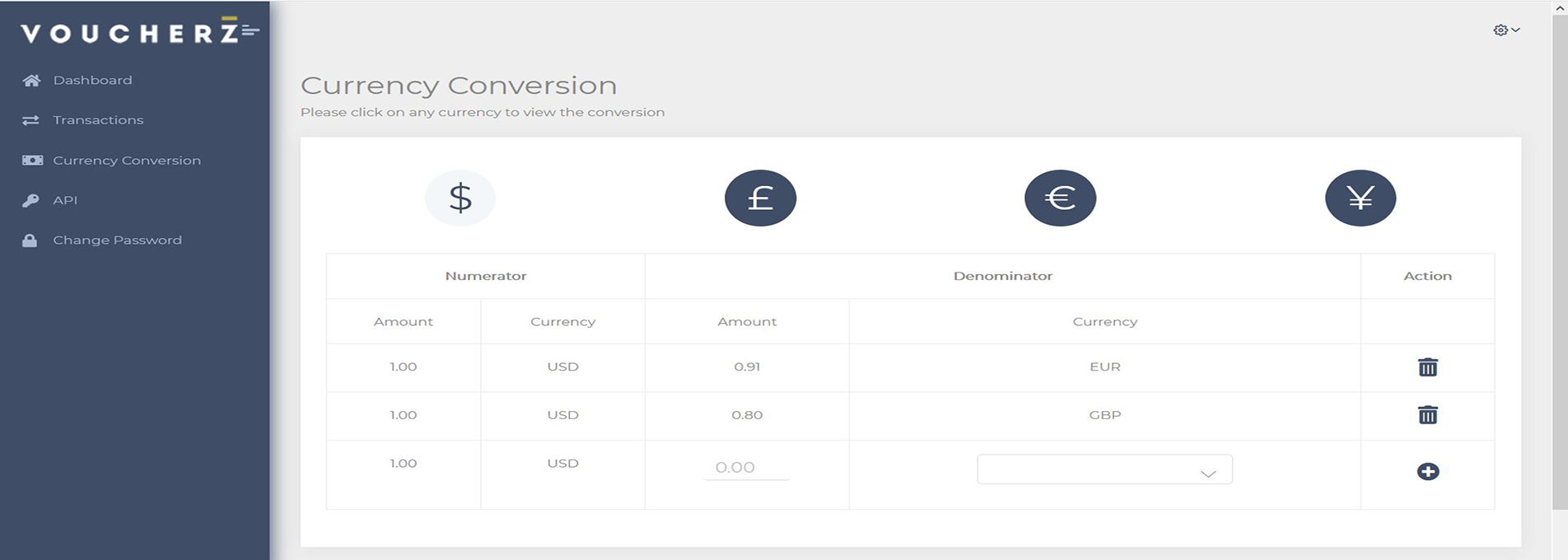
Task: Select the dollar currency icon
Action: coord(460,198)
